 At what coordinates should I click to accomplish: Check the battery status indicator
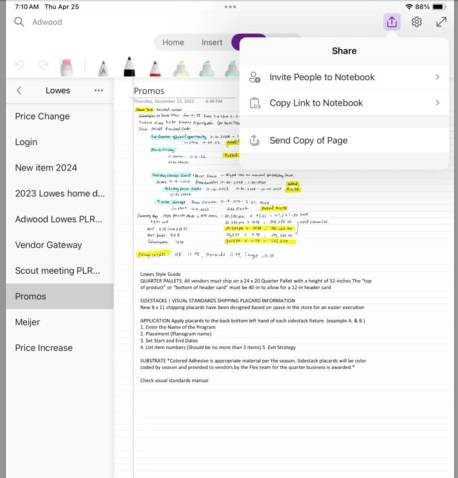coord(439,7)
